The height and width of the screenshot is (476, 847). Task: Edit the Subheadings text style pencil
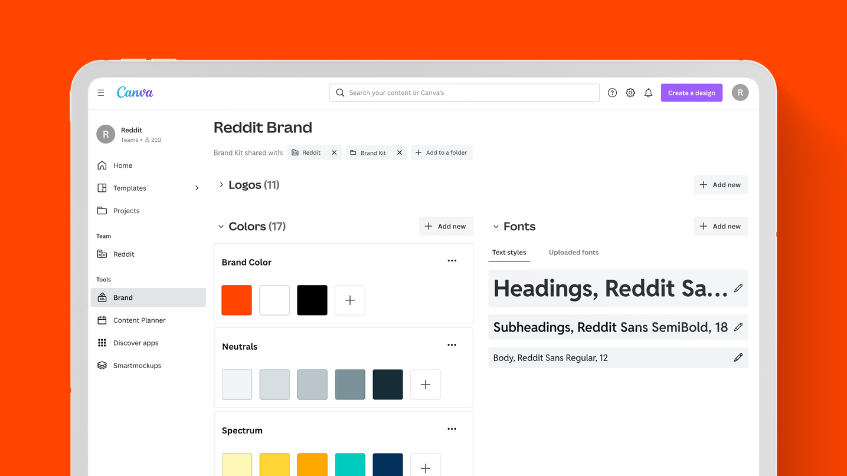738,327
